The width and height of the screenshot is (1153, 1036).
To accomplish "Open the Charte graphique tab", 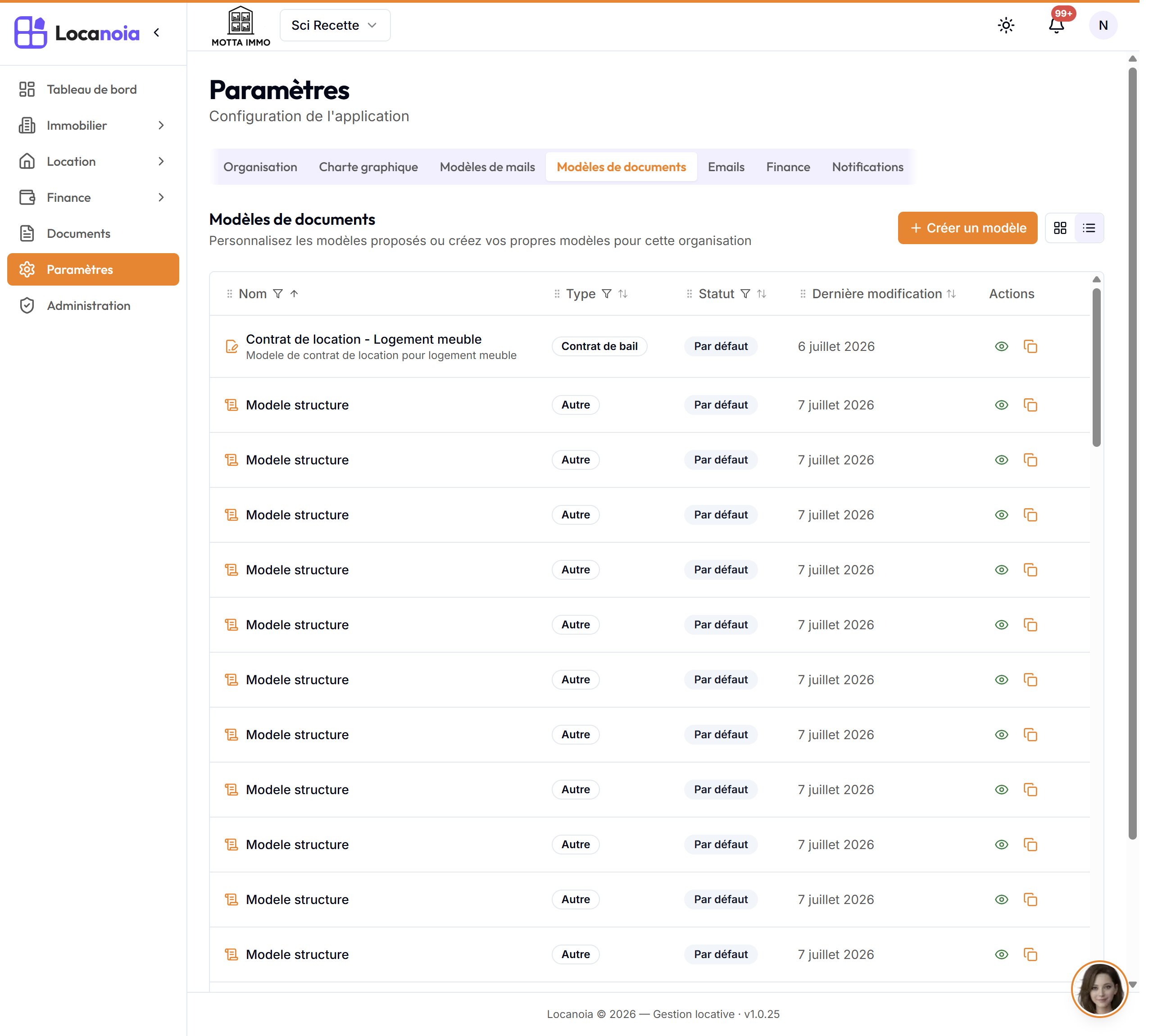I will [368, 167].
